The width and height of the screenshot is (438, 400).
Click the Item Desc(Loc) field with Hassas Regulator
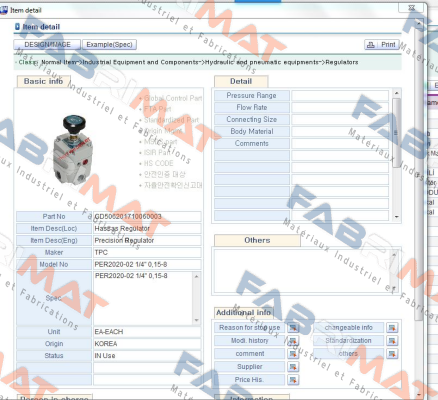(147, 228)
